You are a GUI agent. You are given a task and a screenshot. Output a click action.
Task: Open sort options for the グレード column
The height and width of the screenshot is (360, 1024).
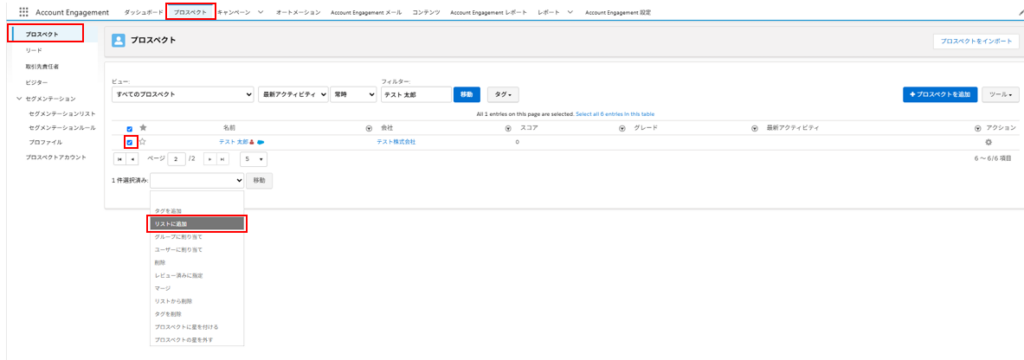[755, 128]
